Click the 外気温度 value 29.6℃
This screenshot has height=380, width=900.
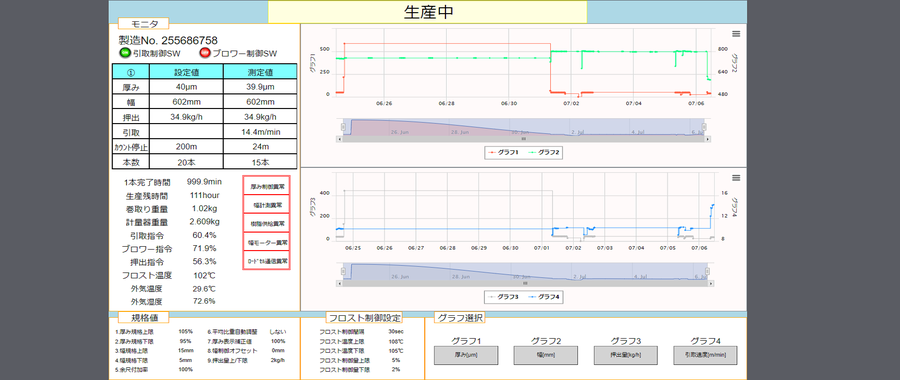point(204,288)
